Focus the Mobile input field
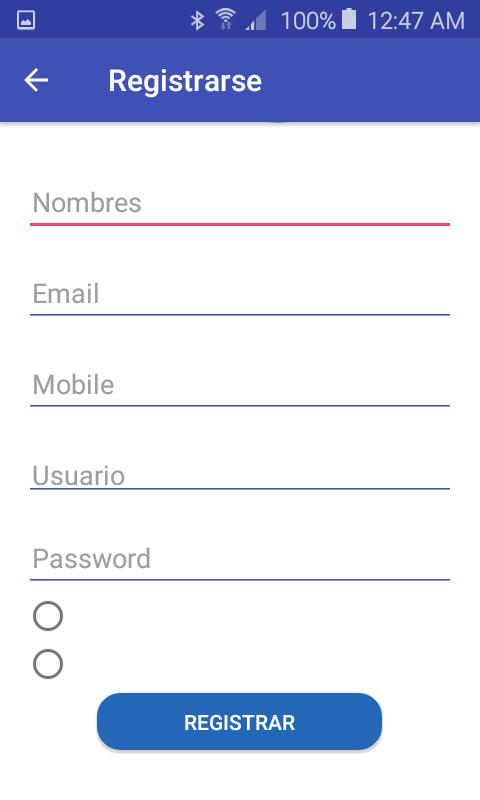 pyautogui.click(x=240, y=385)
